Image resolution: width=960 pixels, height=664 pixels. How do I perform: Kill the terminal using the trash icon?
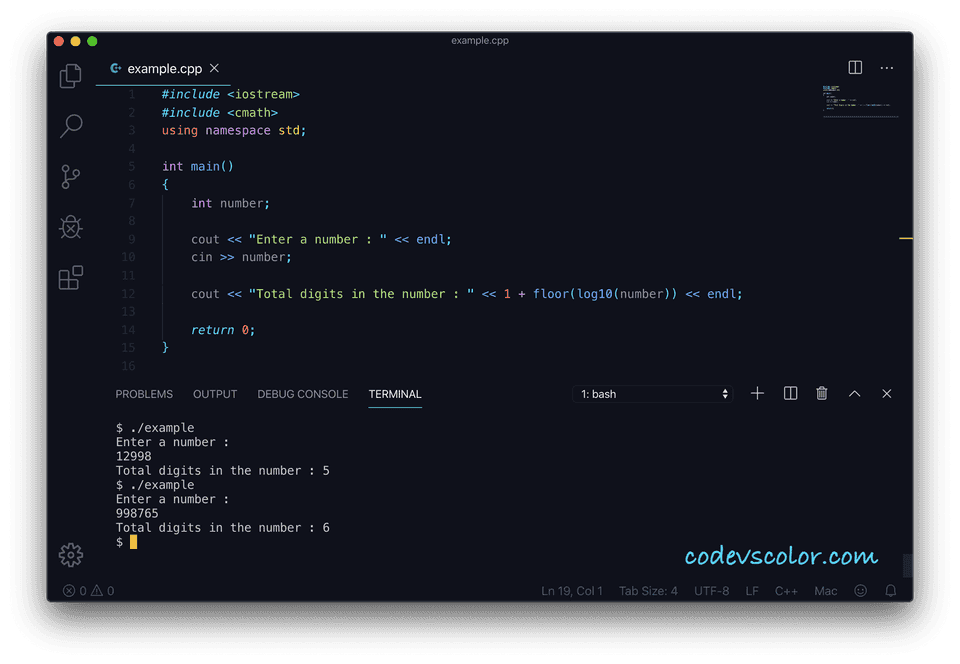(821, 393)
